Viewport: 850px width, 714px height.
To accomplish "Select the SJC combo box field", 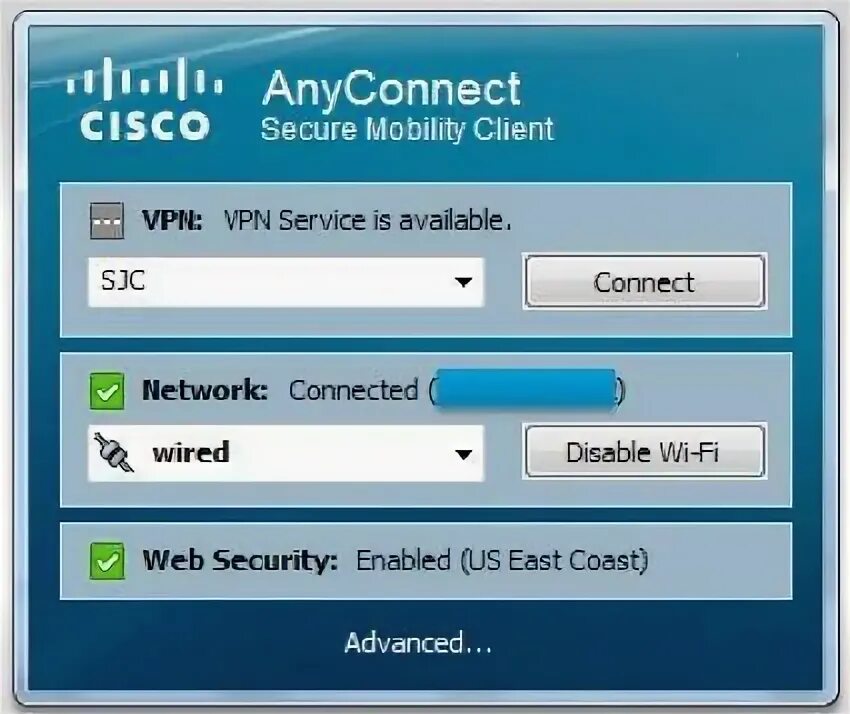I will pyautogui.click(x=286, y=282).
